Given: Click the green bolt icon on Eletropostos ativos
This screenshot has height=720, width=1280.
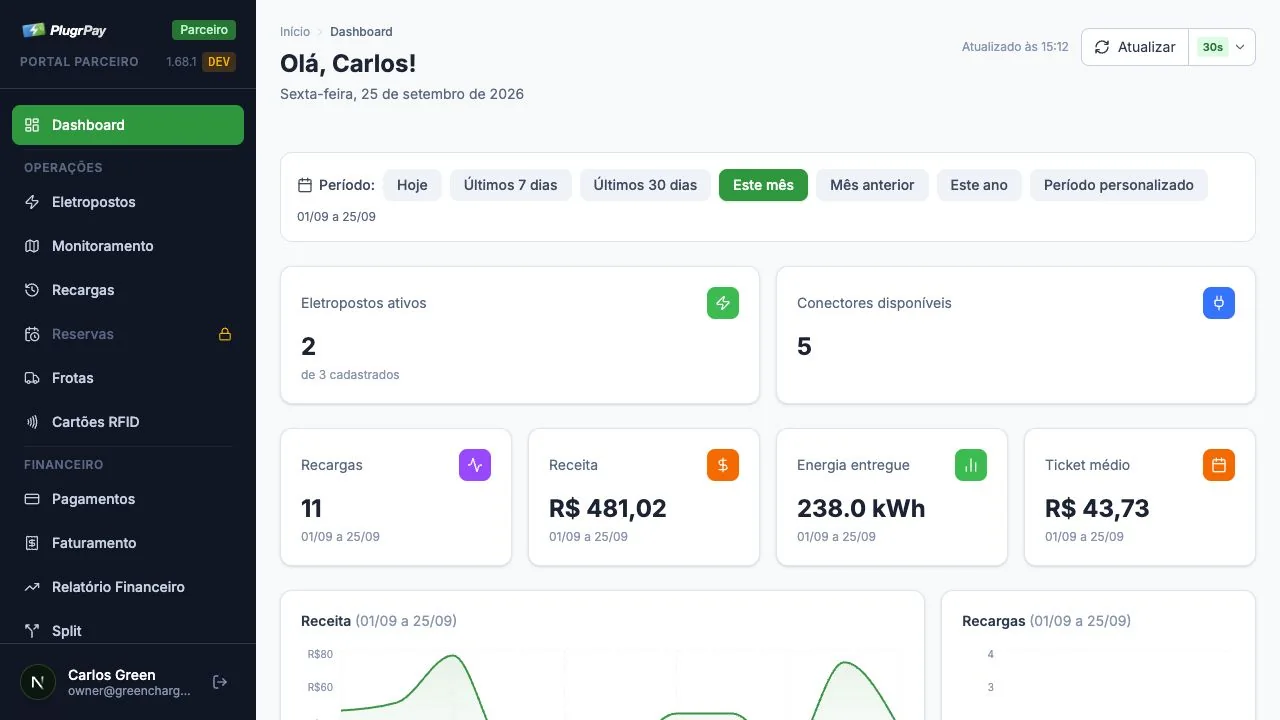Looking at the screenshot, I should (x=723, y=303).
